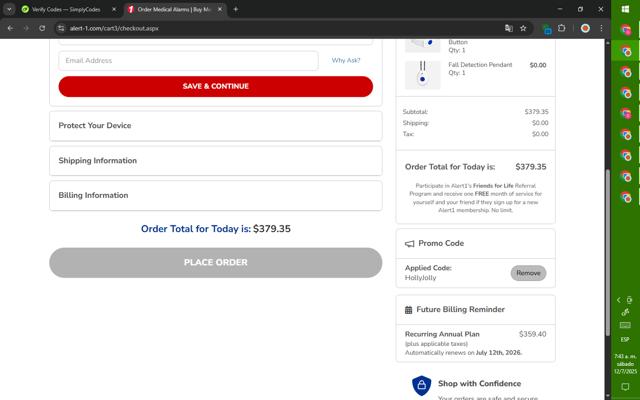The width and height of the screenshot is (640, 400).
Task: Close the Order Medical Alarms tab
Action: pos(220,9)
